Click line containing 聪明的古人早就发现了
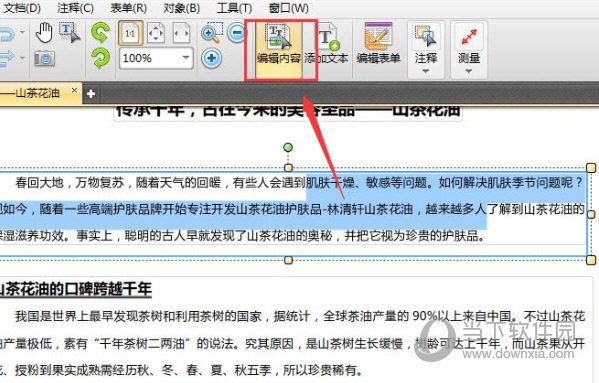 (243, 236)
